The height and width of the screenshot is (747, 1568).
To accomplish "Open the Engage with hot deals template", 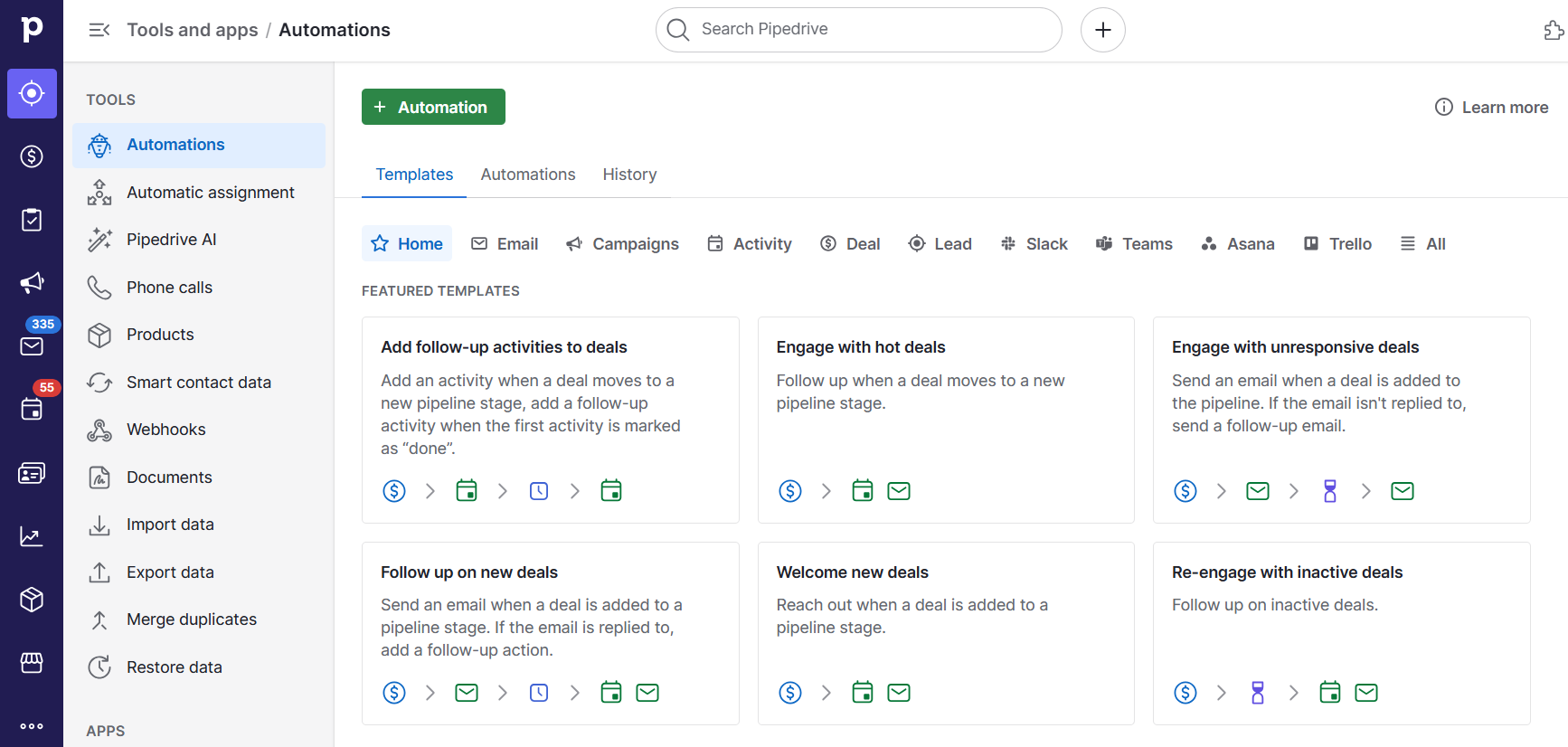I will click(946, 420).
